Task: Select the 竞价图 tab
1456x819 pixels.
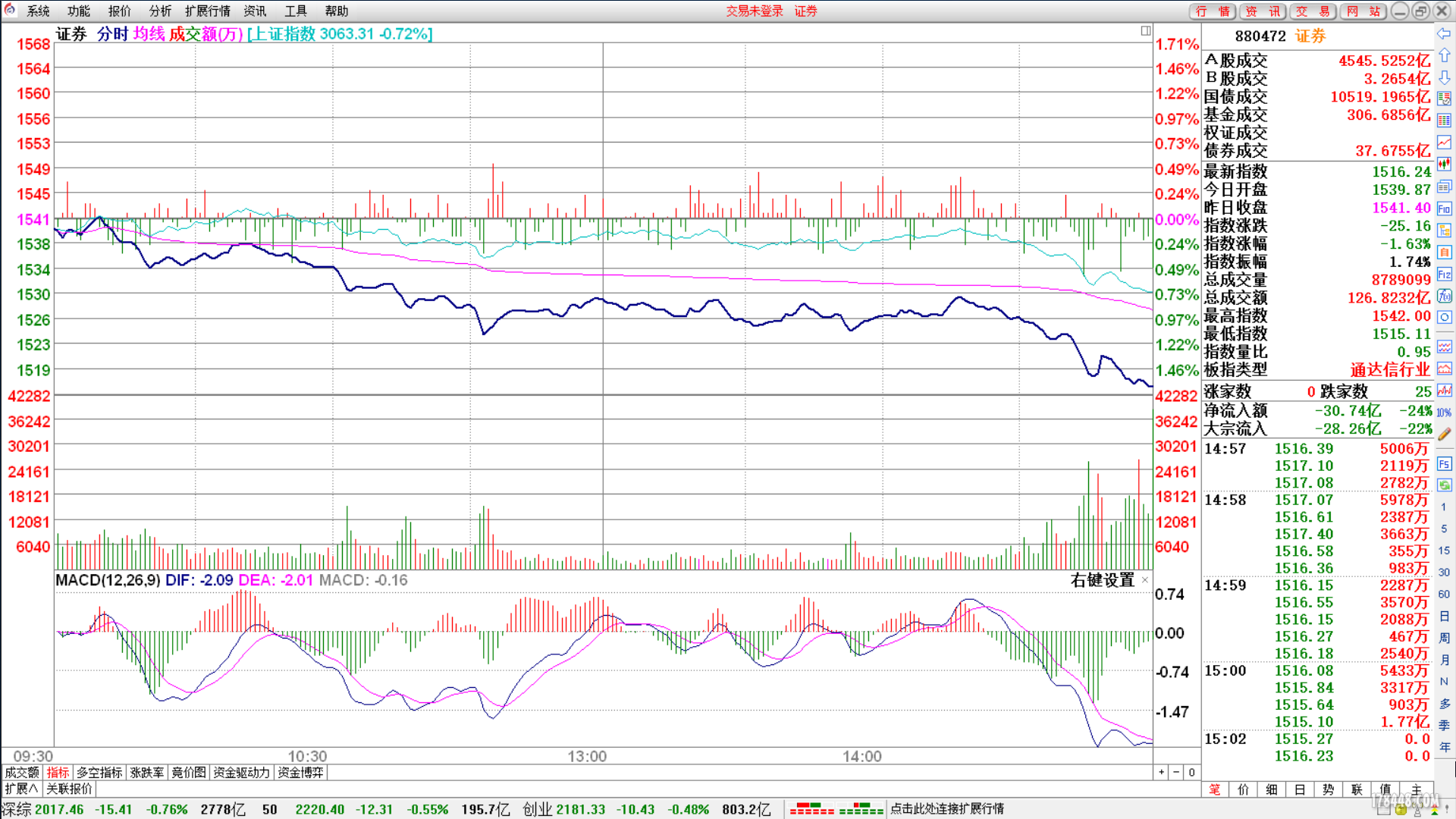Action: [x=189, y=772]
